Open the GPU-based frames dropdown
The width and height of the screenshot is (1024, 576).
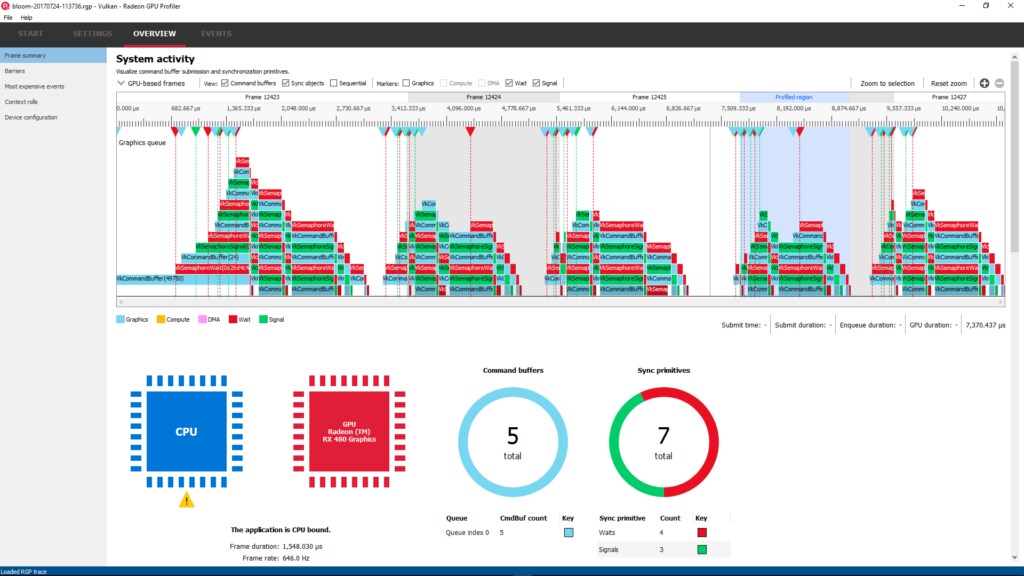tap(151, 83)
